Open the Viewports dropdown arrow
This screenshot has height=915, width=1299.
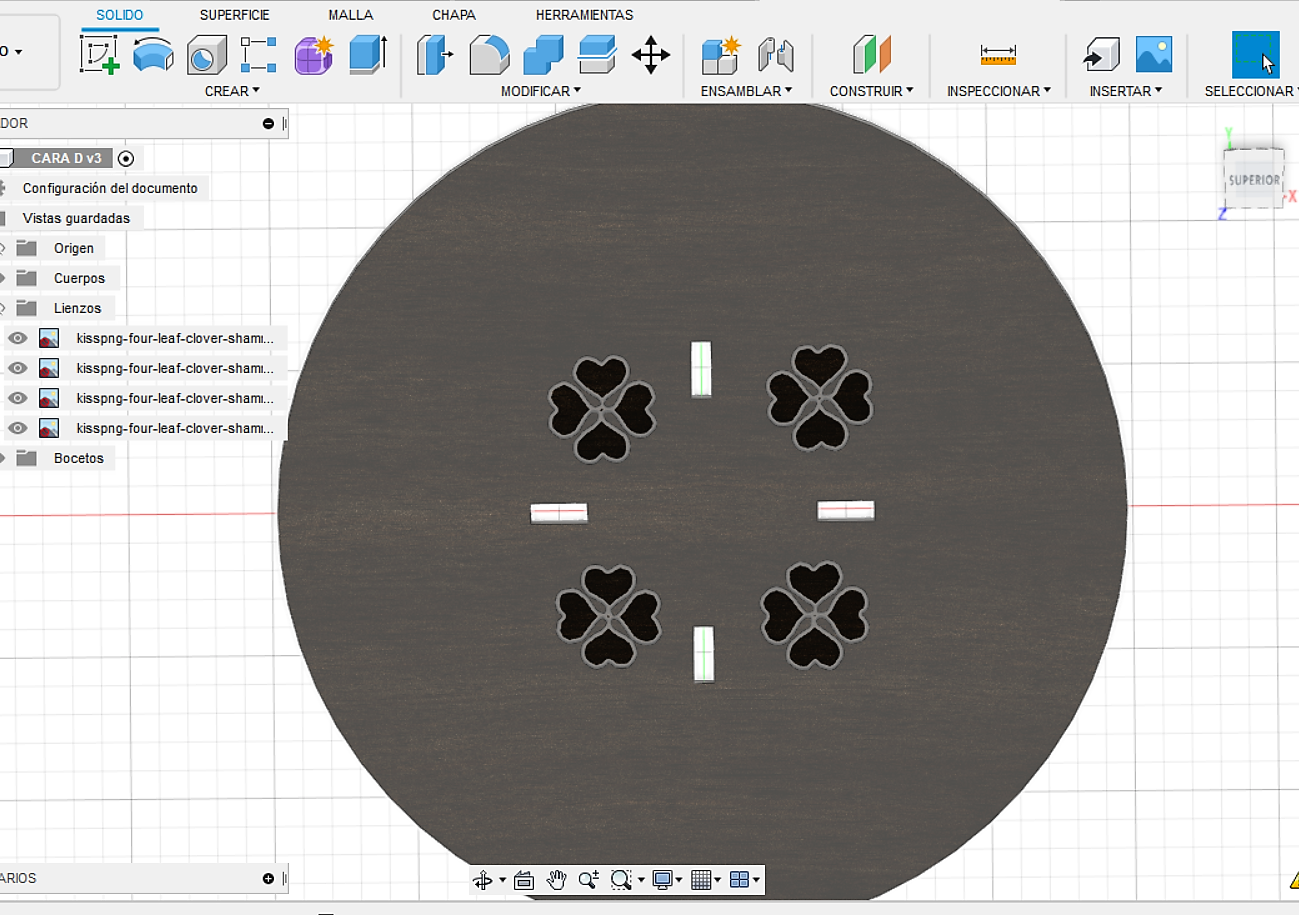click(x=756, y=881)
